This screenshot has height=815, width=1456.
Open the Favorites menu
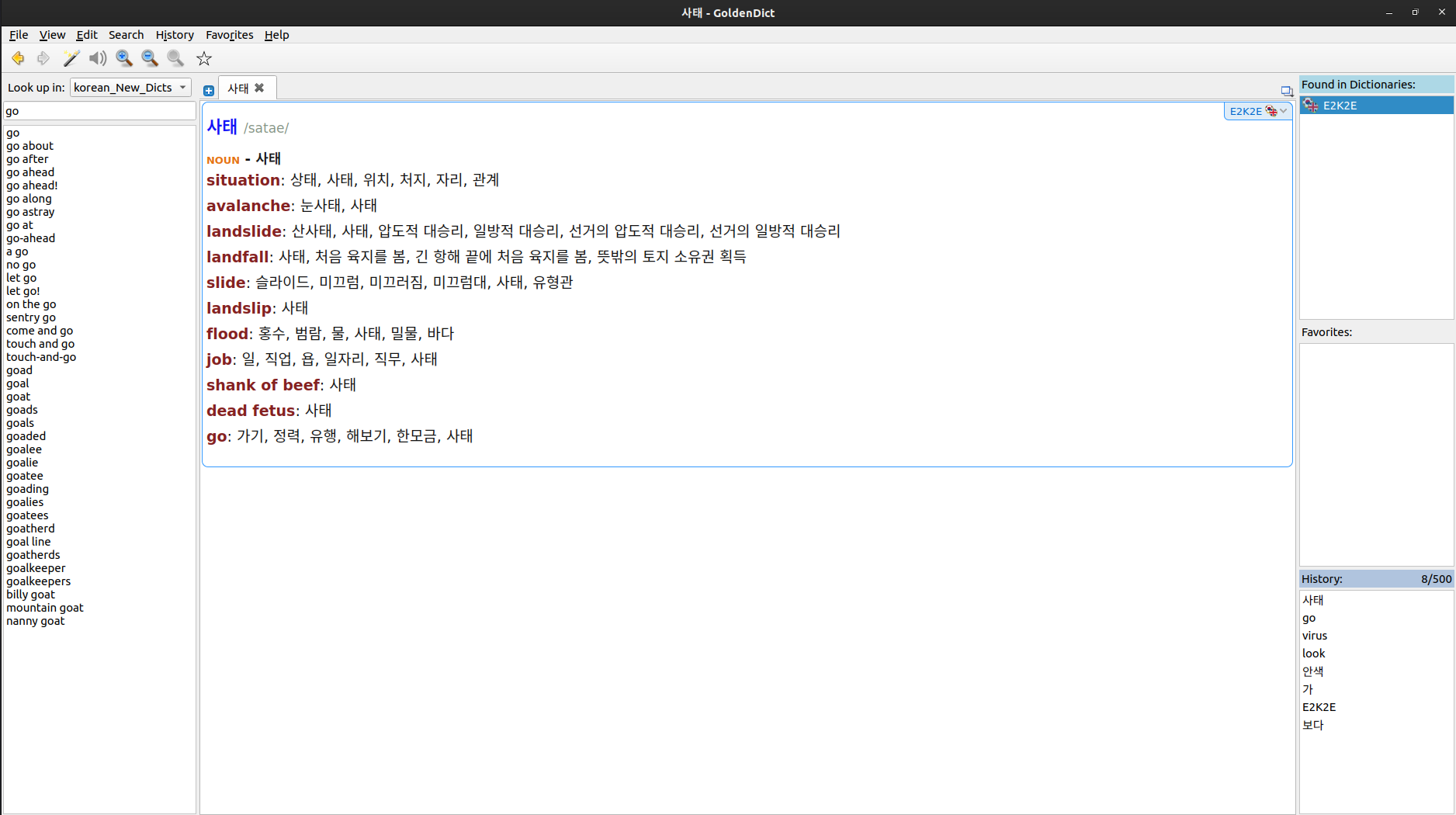[229, 35]
